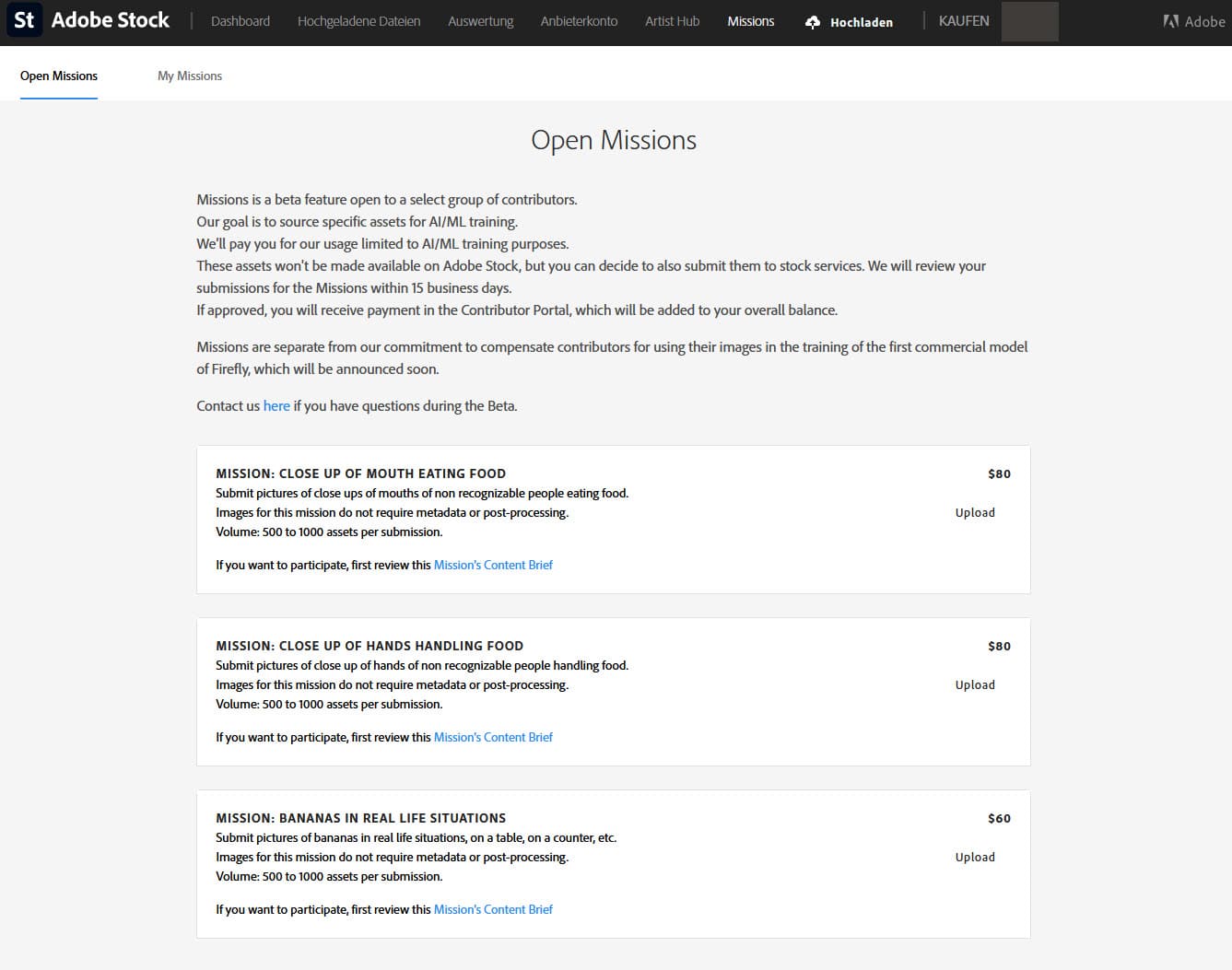This screenshot has width=1232, height=970.
Task: Click the gray user account box in header
Action: point(1029,22)
